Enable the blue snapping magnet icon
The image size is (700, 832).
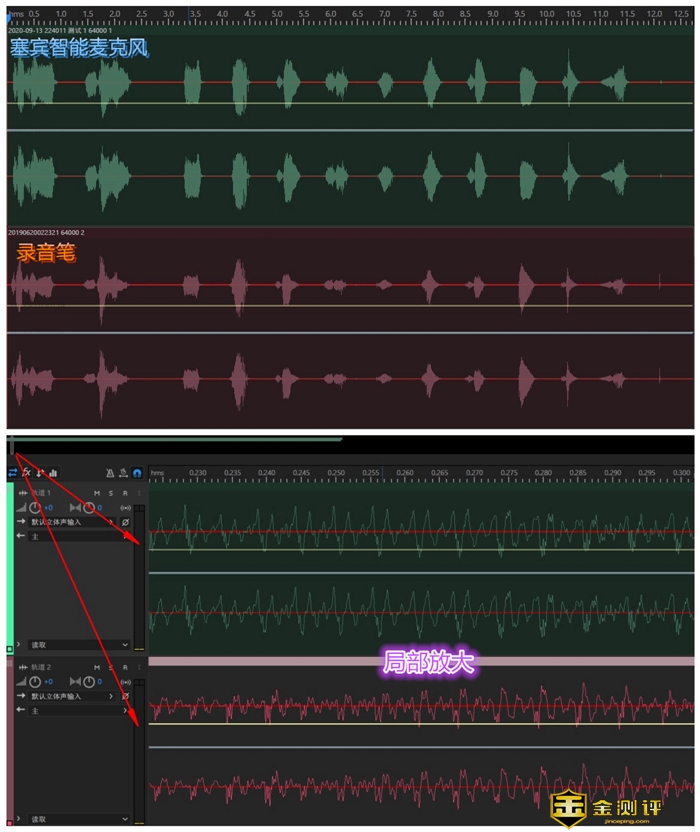(137, 472)
